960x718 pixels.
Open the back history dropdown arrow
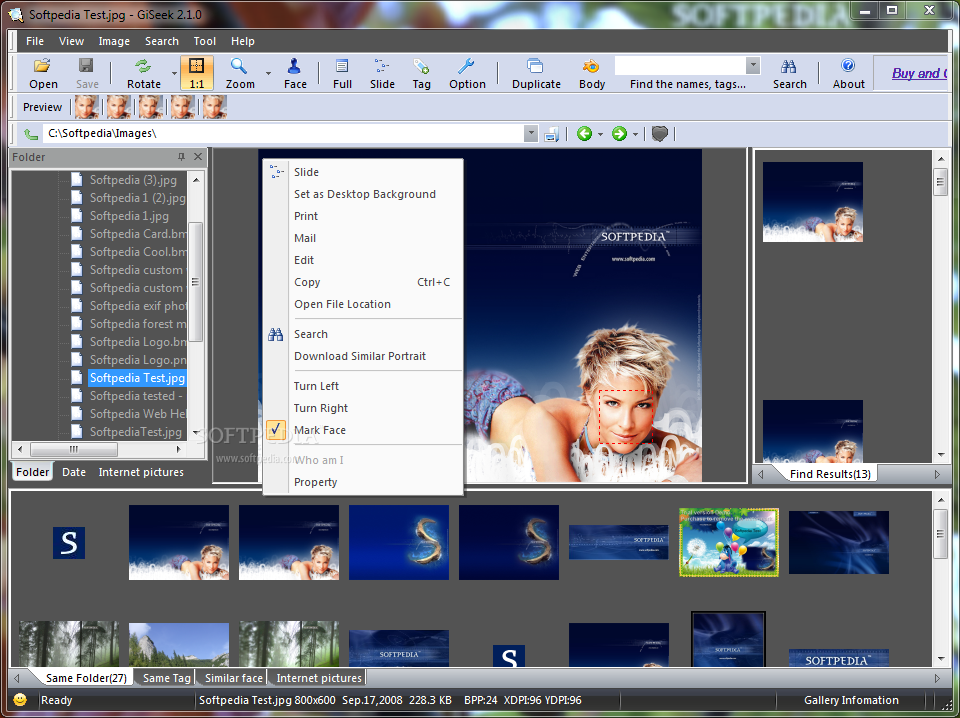tap(601, 134)
